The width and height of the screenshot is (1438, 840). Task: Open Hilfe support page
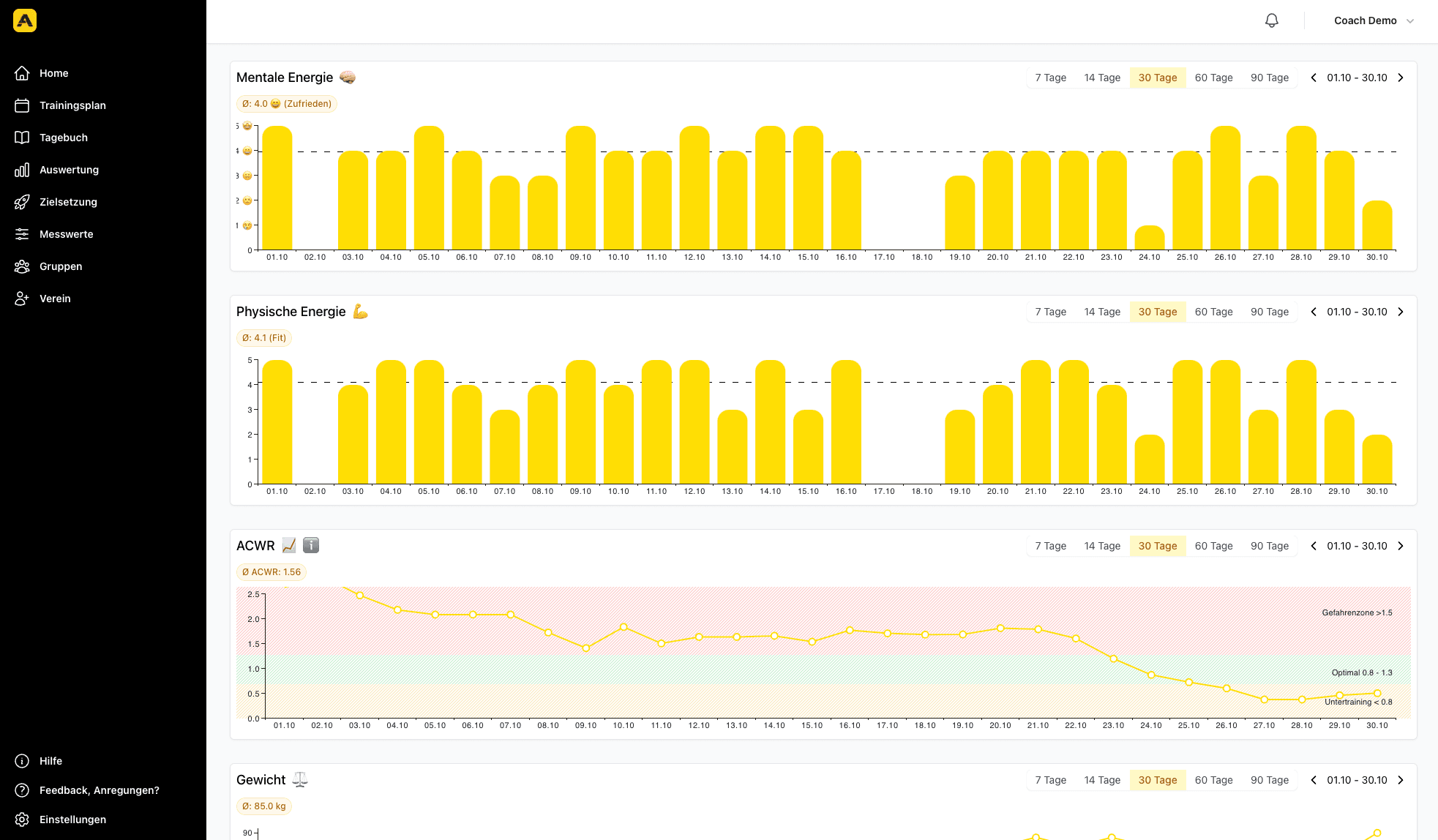click(50, 761)
